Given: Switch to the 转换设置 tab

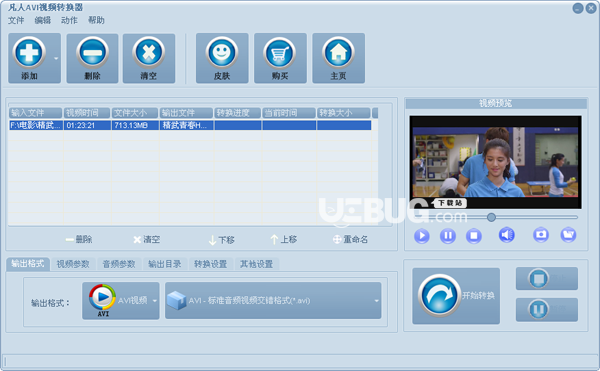Looking at the screenshot, I should [210, 264].
